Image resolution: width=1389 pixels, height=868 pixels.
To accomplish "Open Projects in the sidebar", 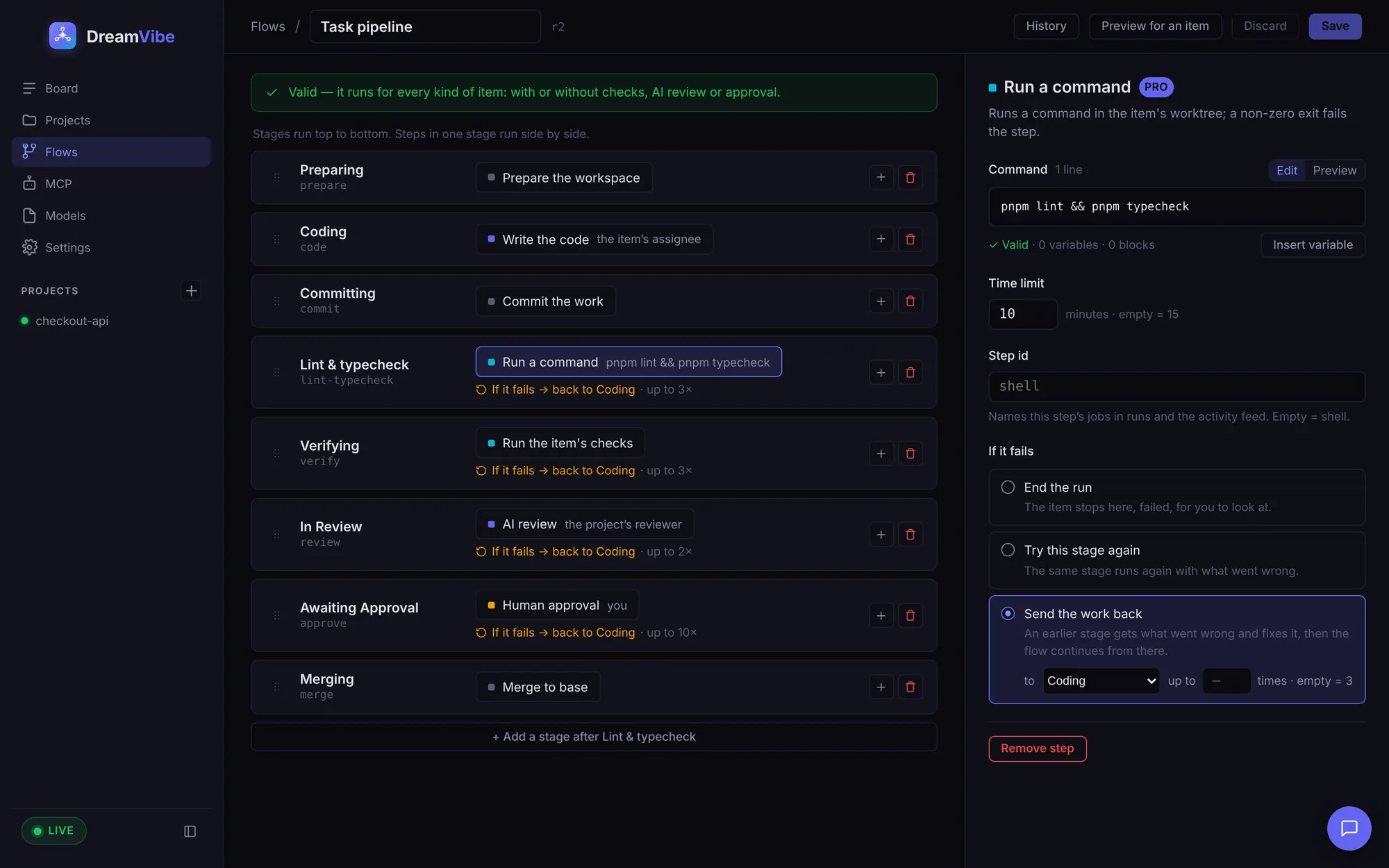I will pos(111,120).
